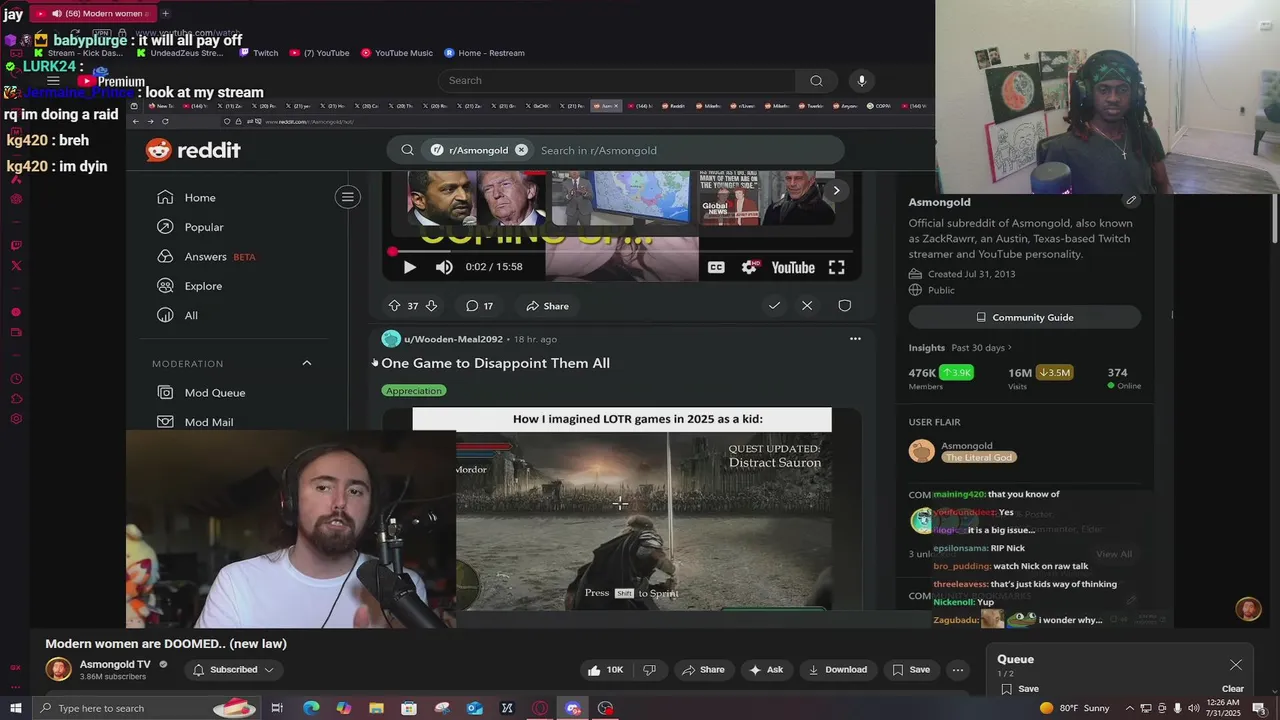Upvote the post with 37 points
This screenshot has height=720, width=1280.
click(394, 306)
